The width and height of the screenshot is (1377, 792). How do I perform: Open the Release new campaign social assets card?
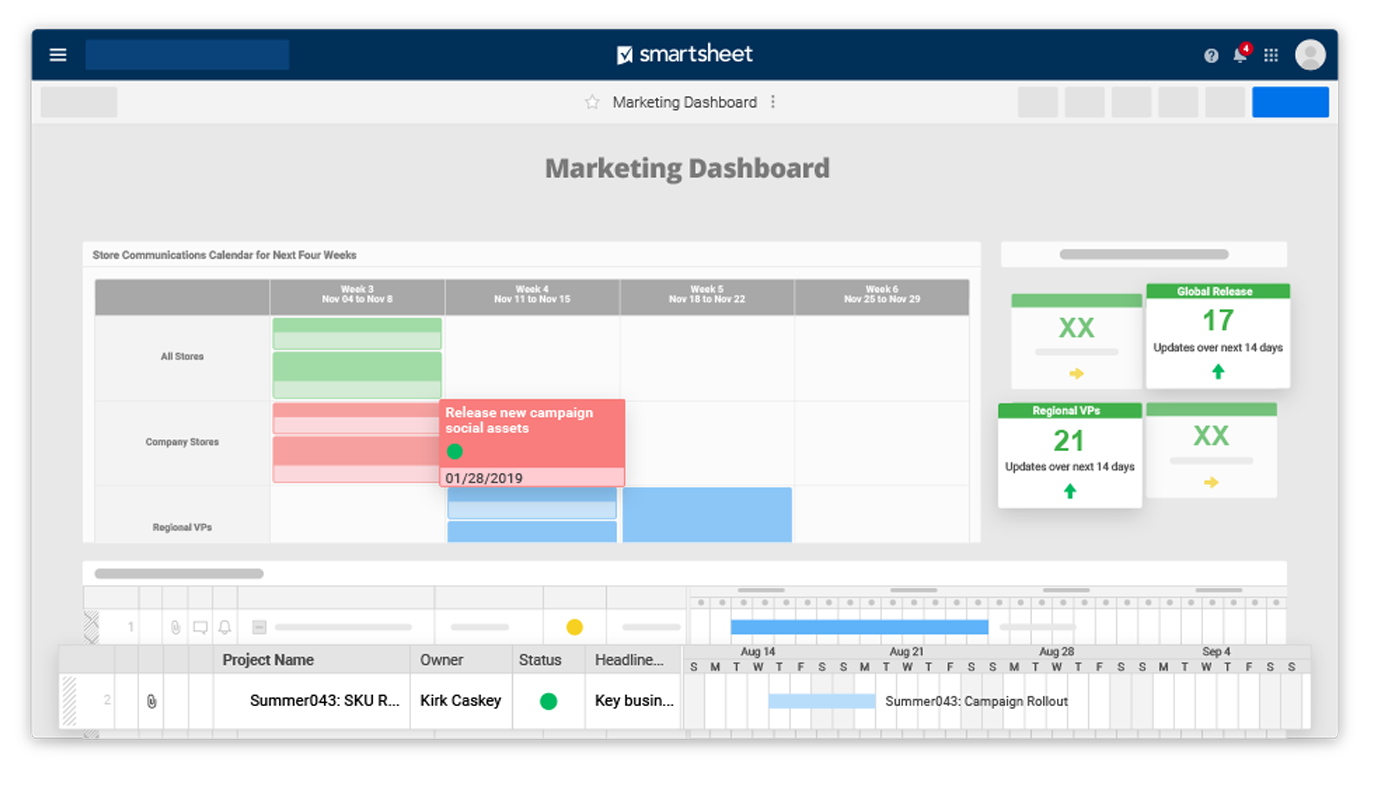pyautogui.click(x=532, y=442)
